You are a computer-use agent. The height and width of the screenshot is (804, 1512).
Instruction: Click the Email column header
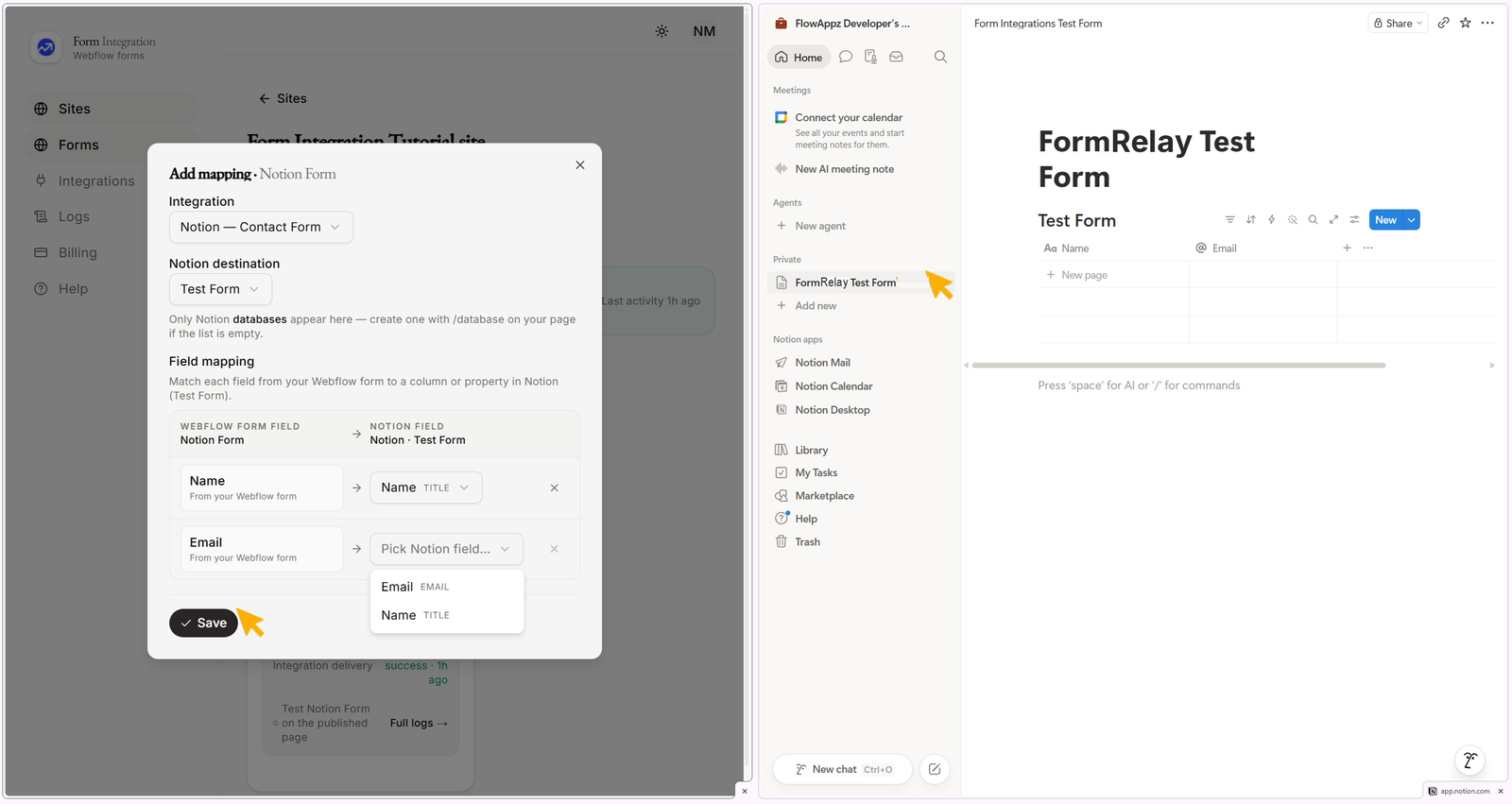1263,248
